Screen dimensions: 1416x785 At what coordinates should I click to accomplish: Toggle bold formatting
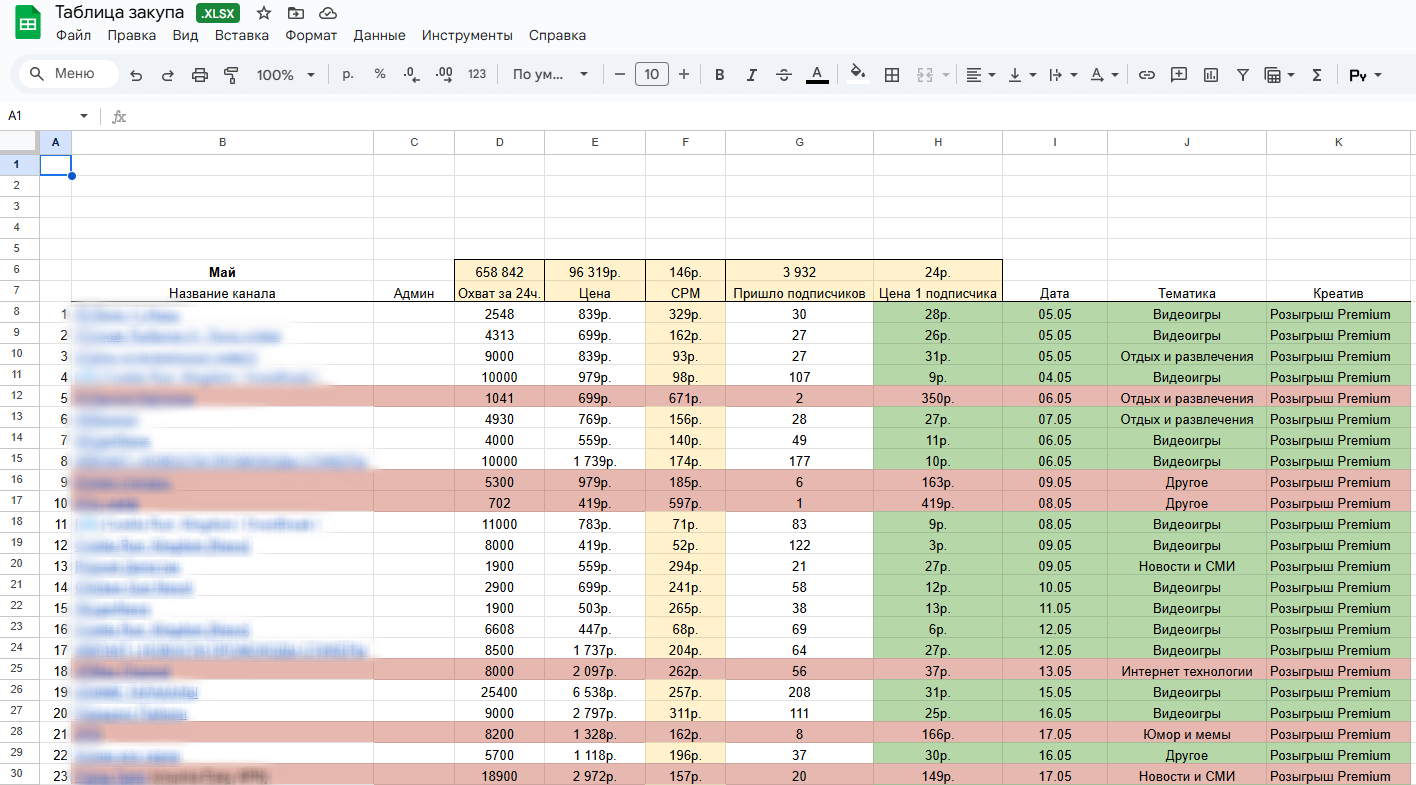point(719,75)
